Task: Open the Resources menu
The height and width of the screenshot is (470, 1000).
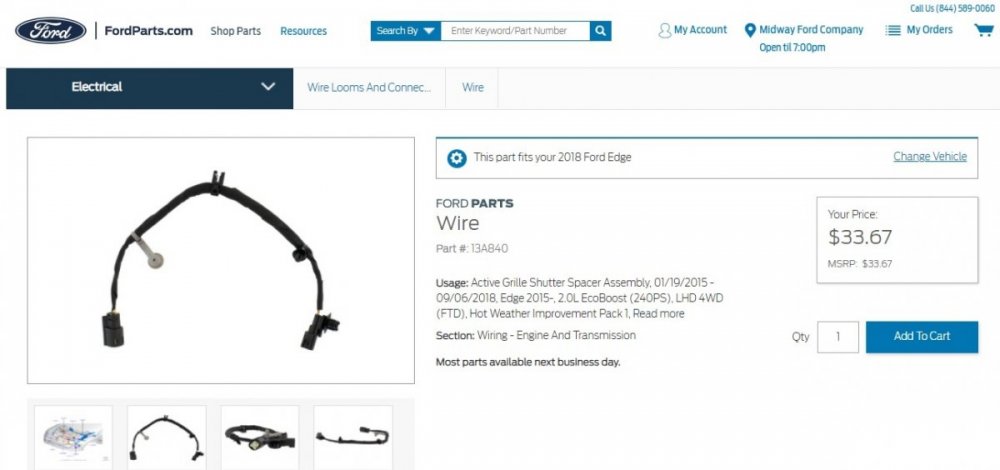Action: [304, 31]
